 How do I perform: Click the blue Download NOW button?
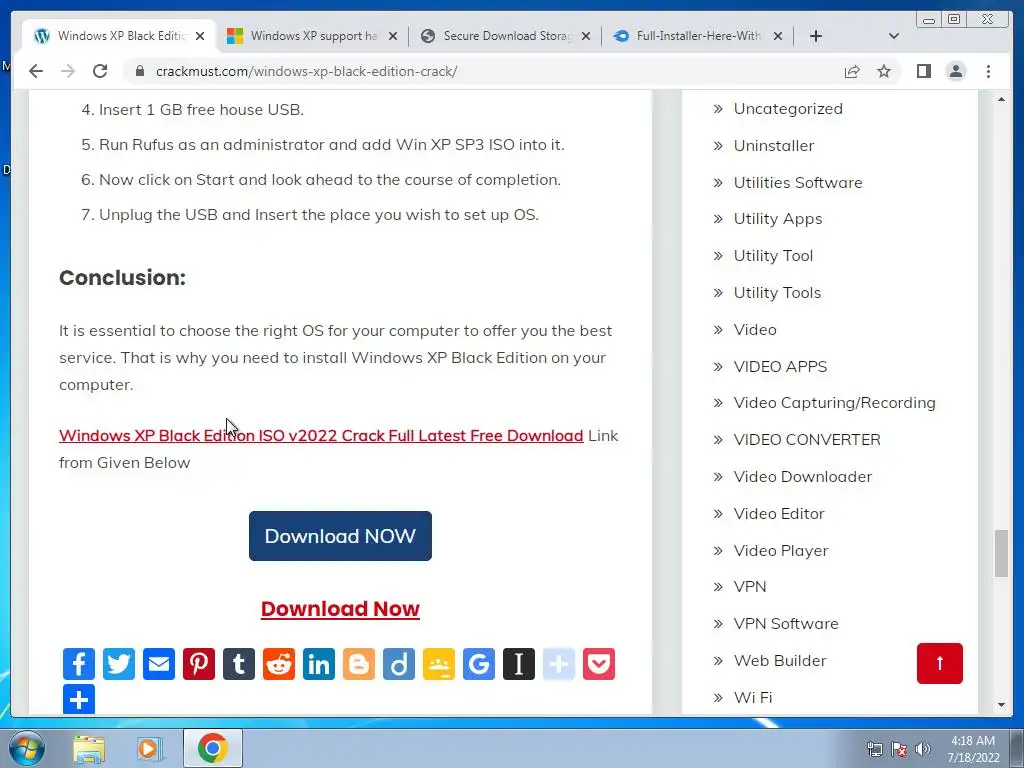(x=340, y=536)
